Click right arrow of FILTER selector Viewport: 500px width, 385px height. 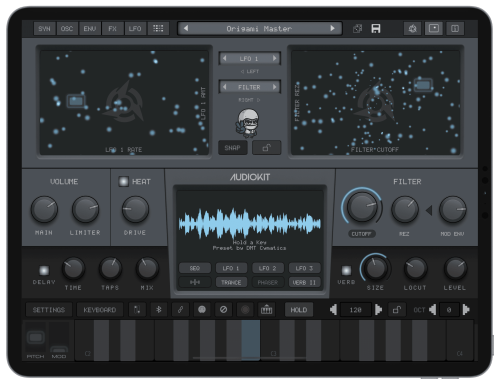[x=275, y=87]
